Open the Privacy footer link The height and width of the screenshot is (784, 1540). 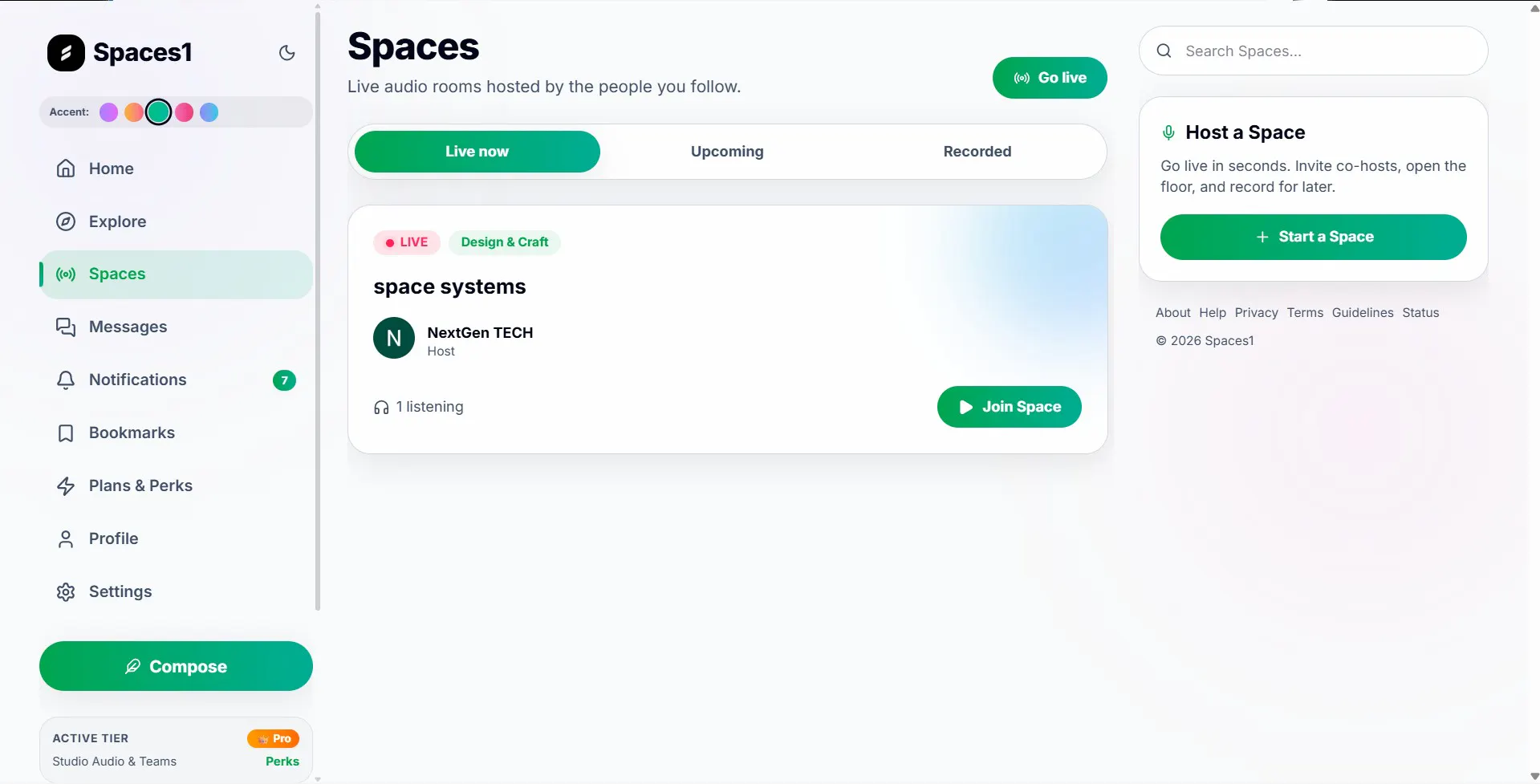click(1257, 313)
